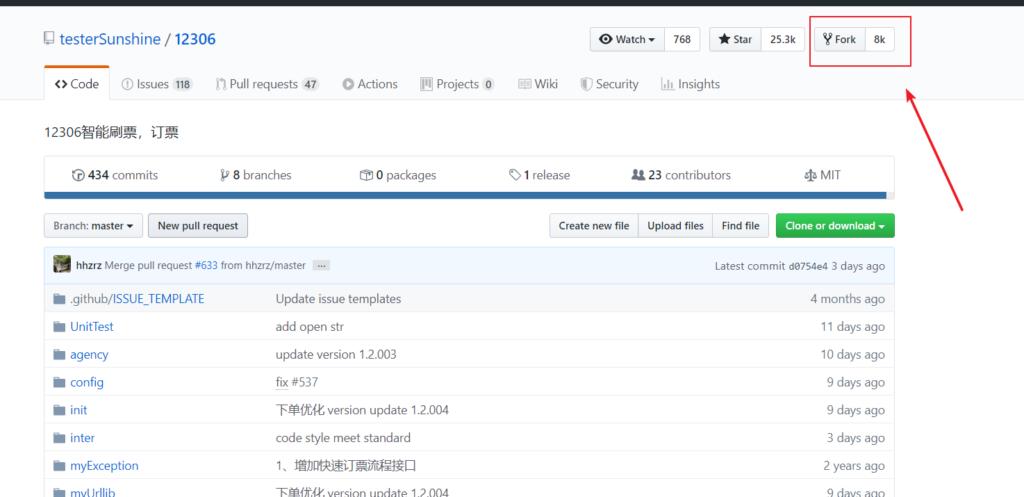Click the languages color bar
Image resolution: width=1024 pixels, height=497 pixels.
pyautogui.click(x=469, y=195)
